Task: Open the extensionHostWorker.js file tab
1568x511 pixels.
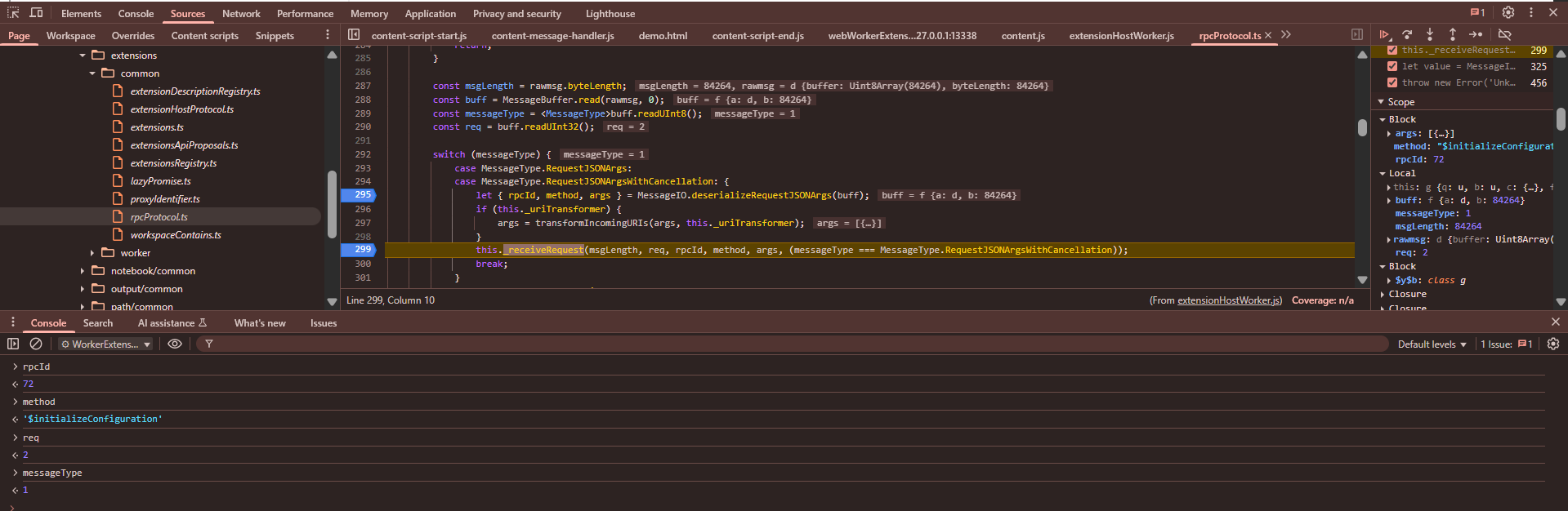Action: click(x=1121, y=36)
